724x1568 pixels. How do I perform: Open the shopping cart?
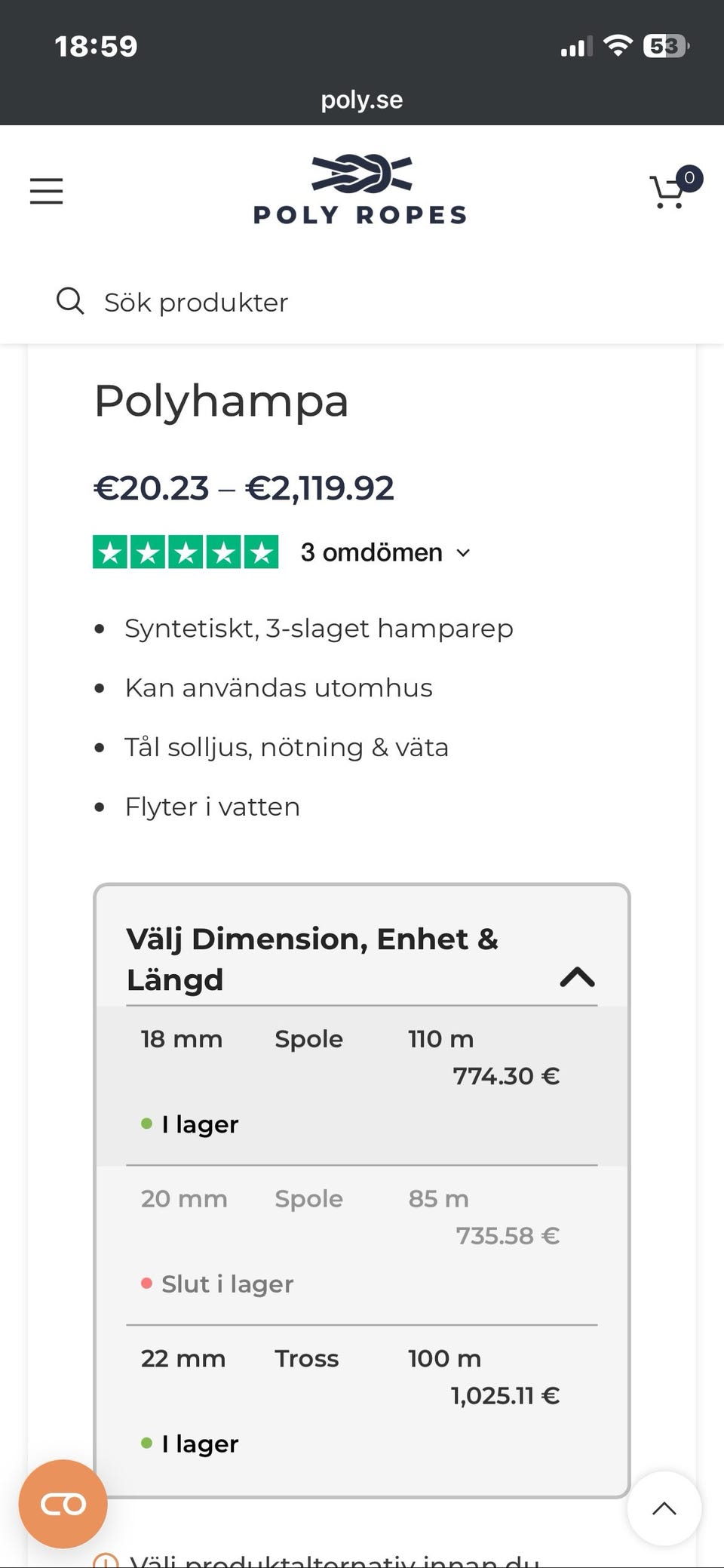tap(669, 192)
